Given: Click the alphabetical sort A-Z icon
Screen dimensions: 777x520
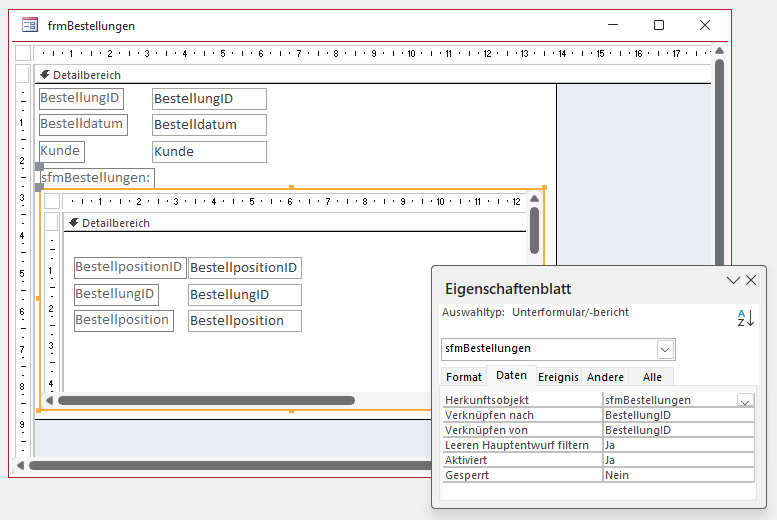Looking at the screenshot, I should 745,318.
